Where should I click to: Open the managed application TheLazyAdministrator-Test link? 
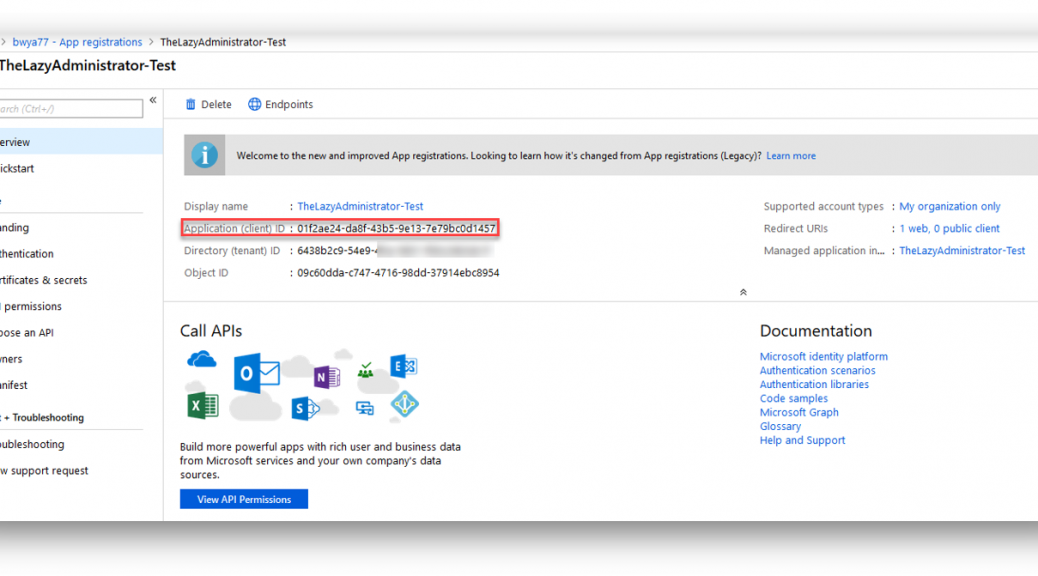(x=962, y=250)
